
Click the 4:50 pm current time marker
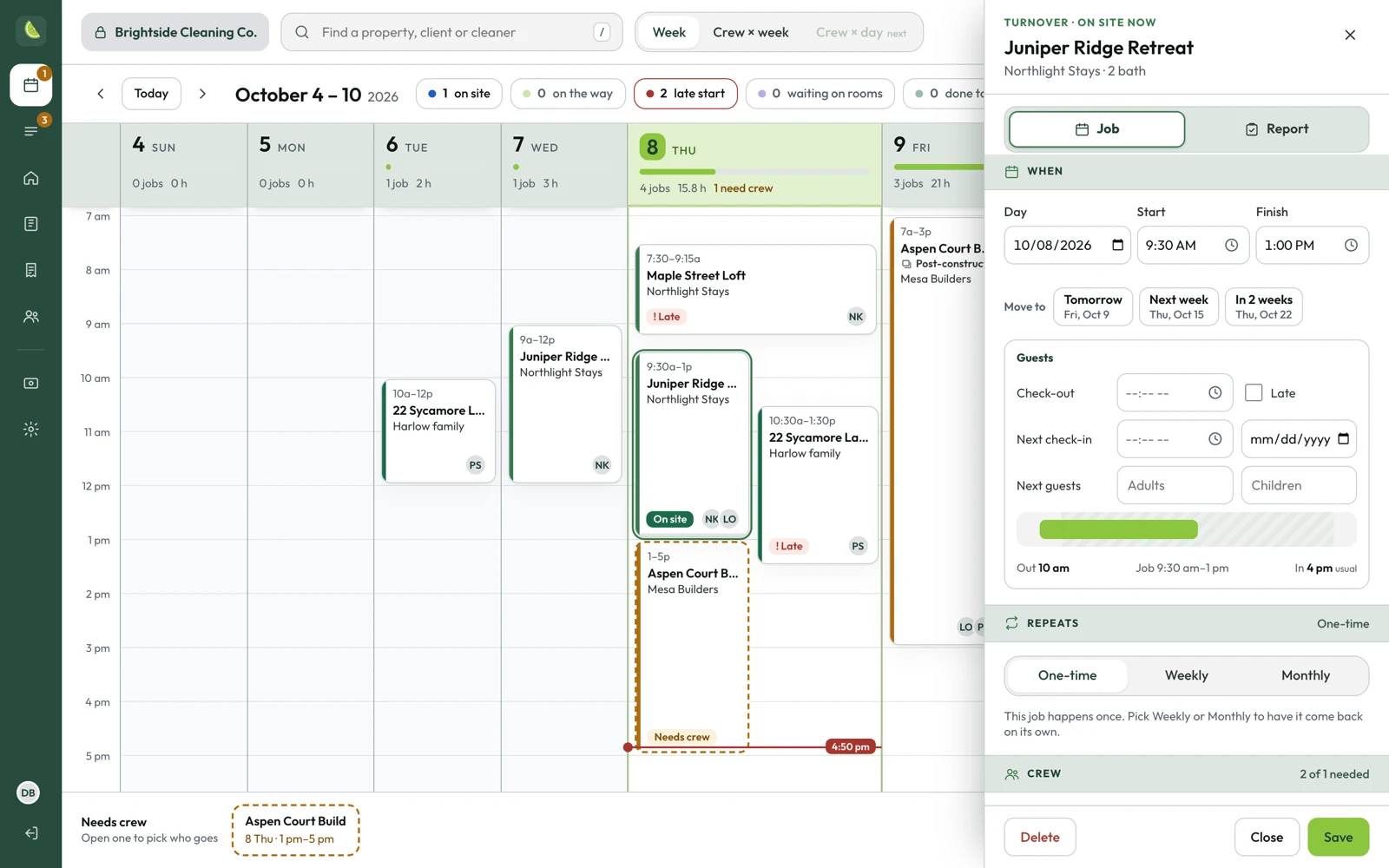pos(850,746)
